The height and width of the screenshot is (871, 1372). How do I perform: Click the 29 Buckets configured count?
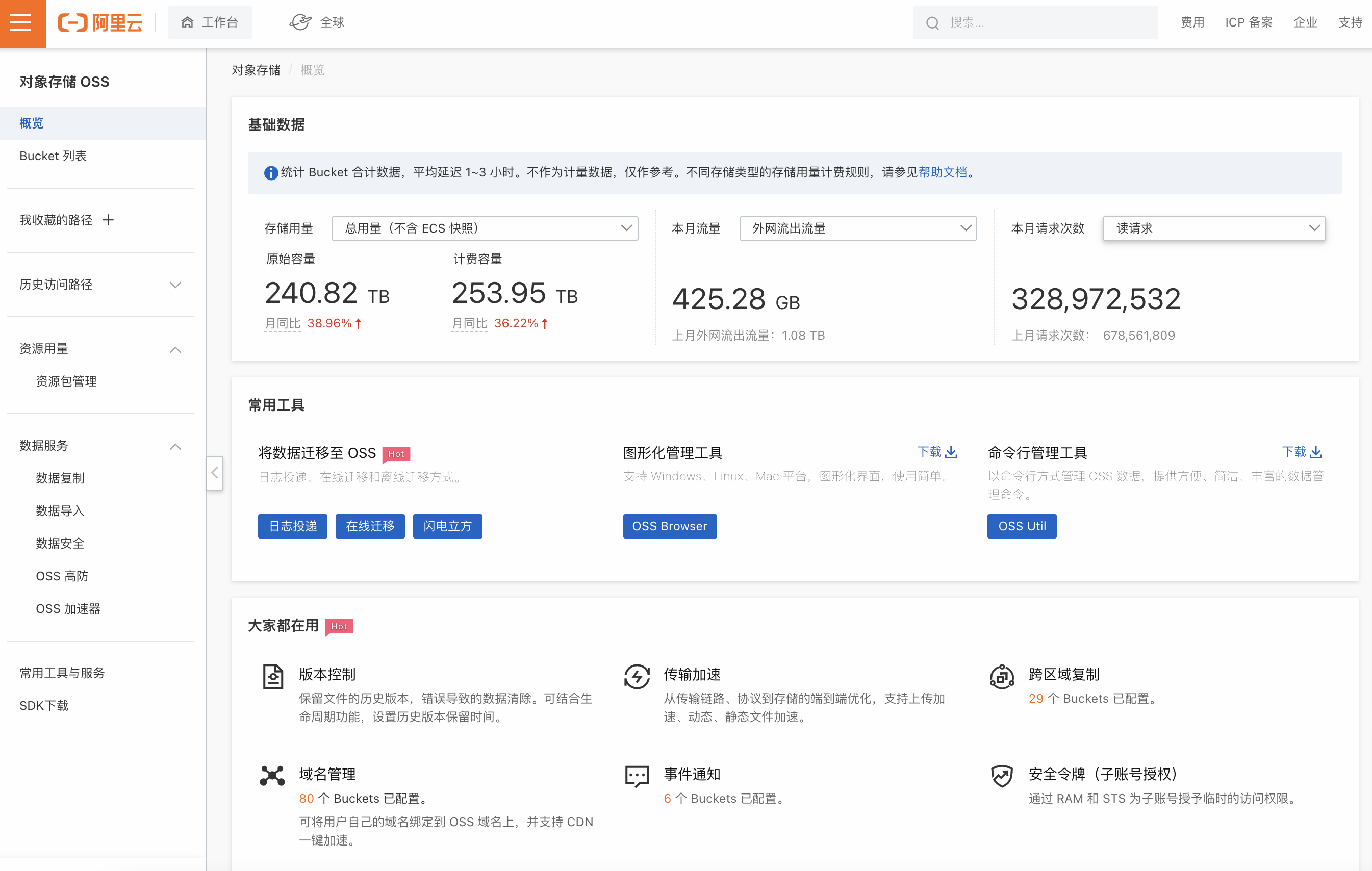click(x=1036, y=699)
